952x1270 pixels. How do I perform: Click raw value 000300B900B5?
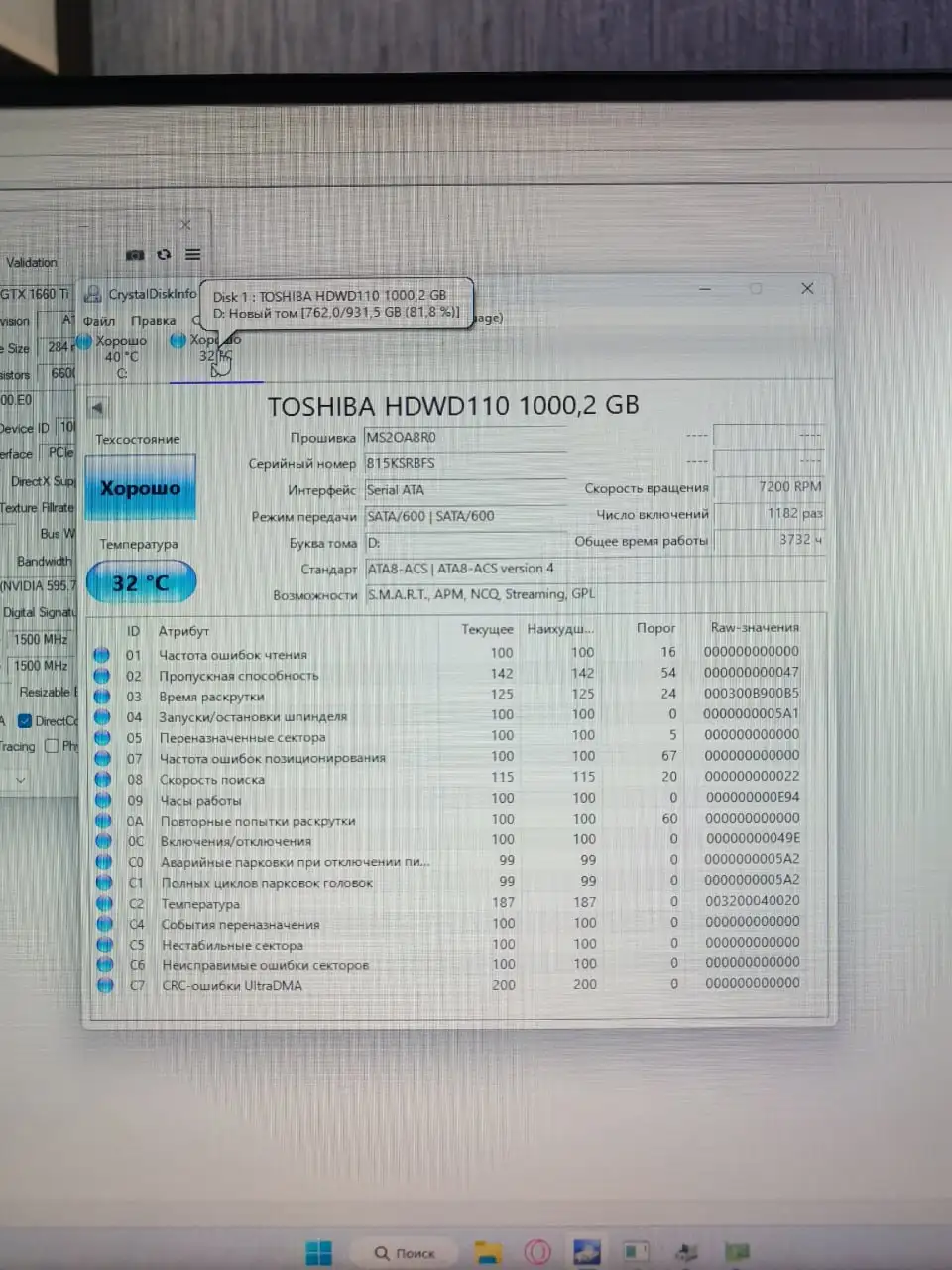tap(752, 693)
